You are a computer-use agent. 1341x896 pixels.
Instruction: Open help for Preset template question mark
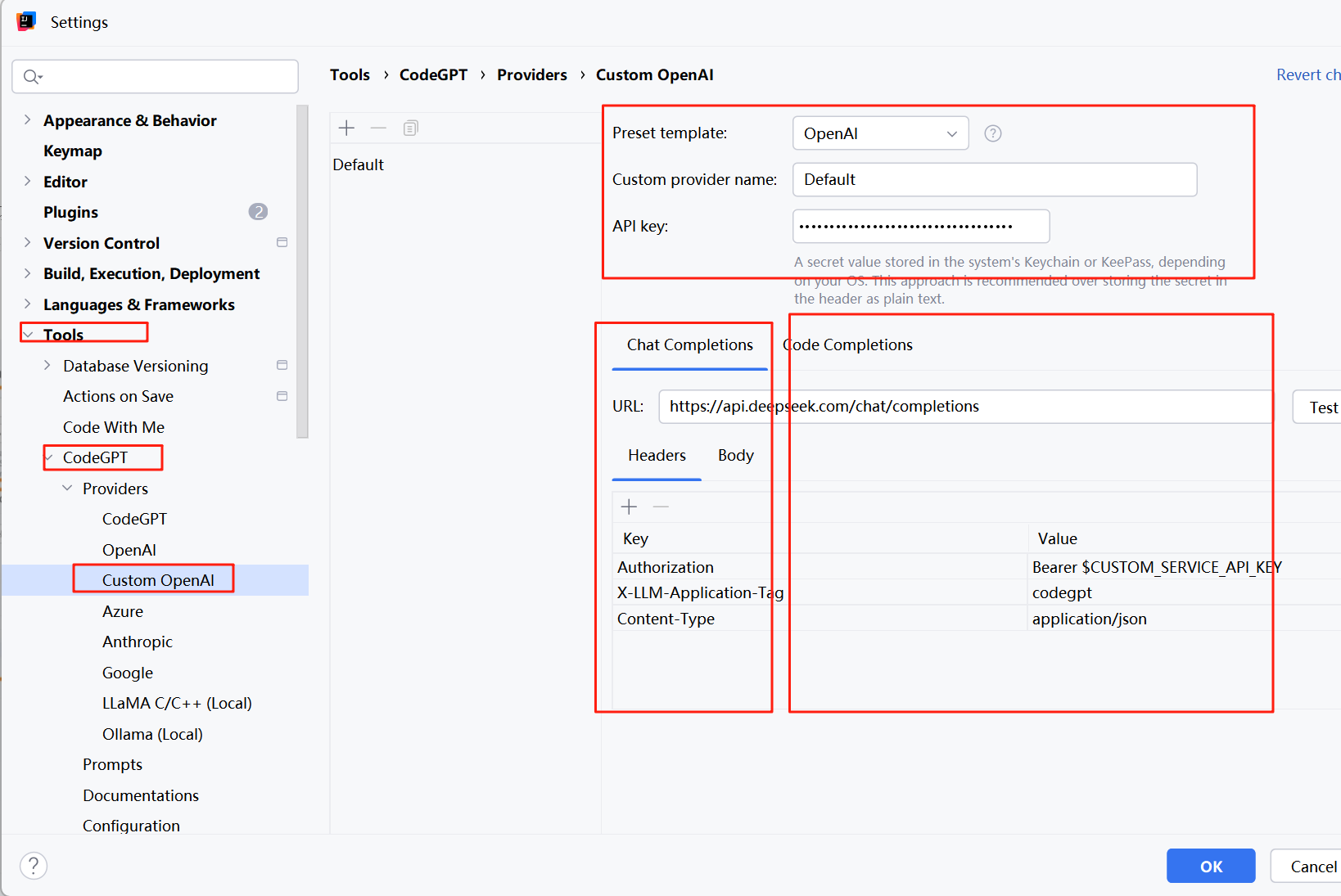[x=993, y=133]
